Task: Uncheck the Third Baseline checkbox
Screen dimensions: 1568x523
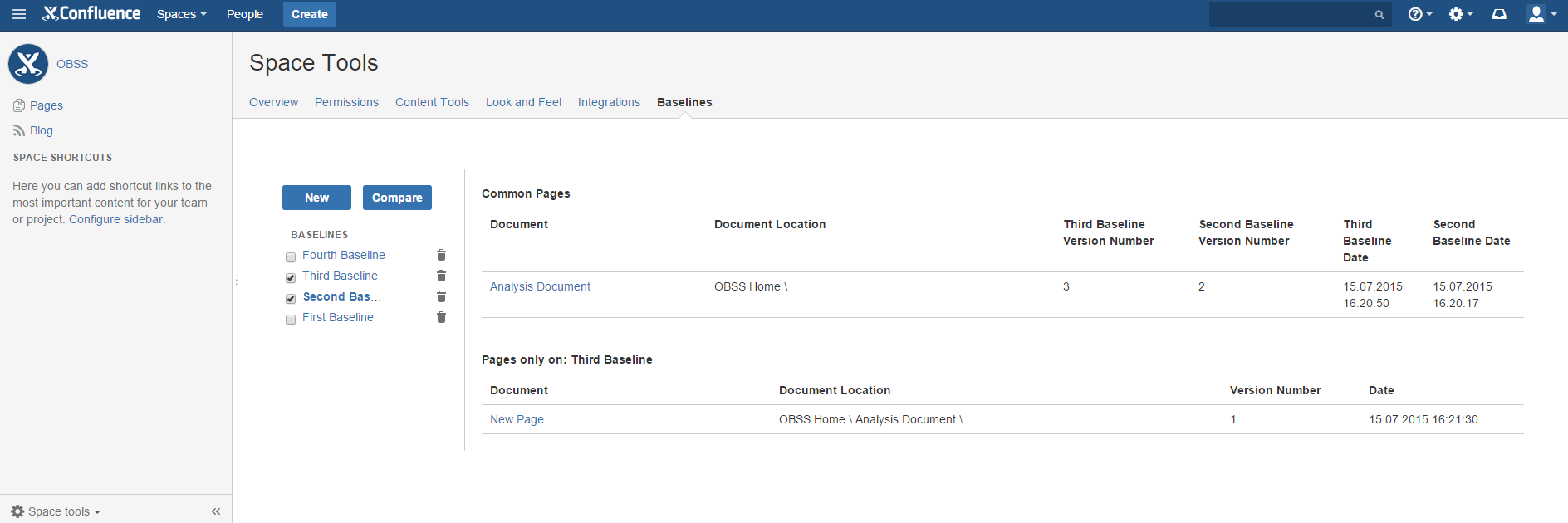Action: pos(291,278)
